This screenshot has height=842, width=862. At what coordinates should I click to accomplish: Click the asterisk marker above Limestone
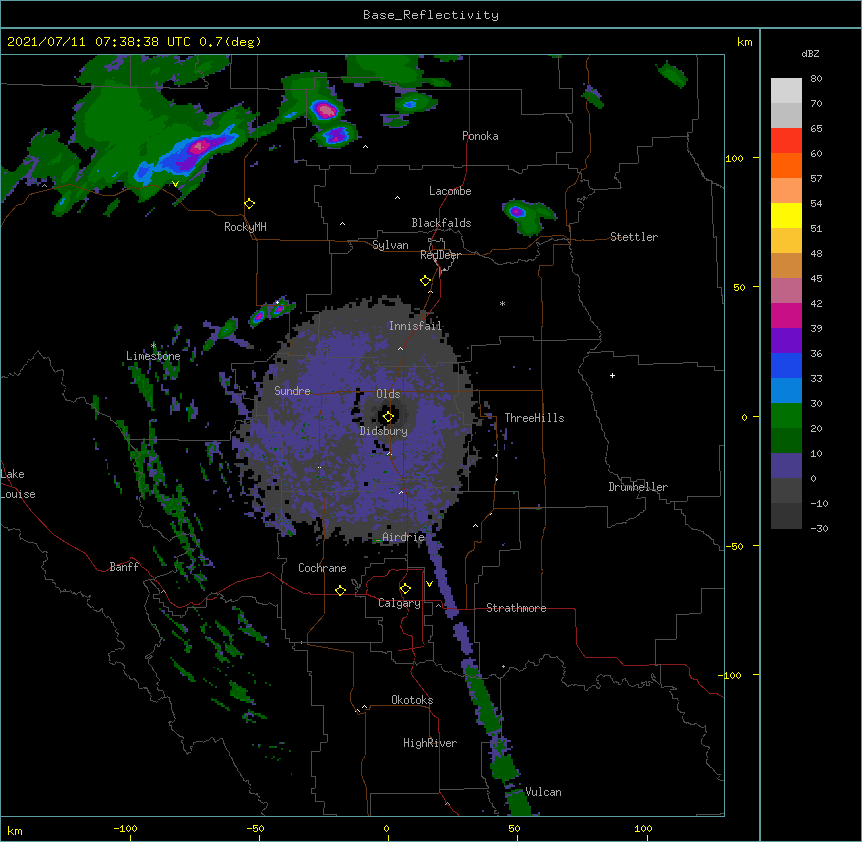[x=153, y=346]
